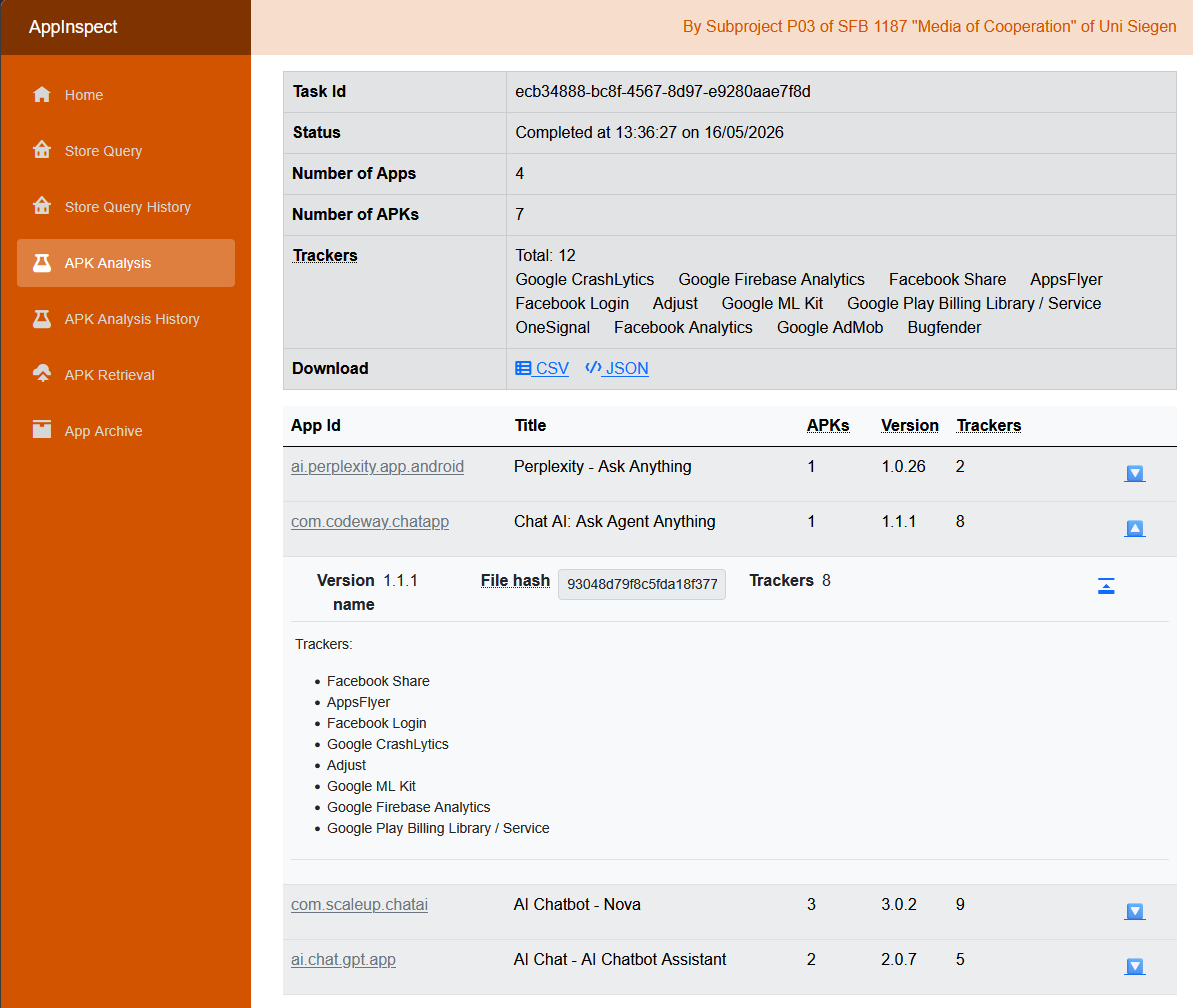Image resolution: width=1193 pixels, height=1008 pixels.
Task: Open APK Analysis History
Action: pyautogui.click(x=126, y=319)
